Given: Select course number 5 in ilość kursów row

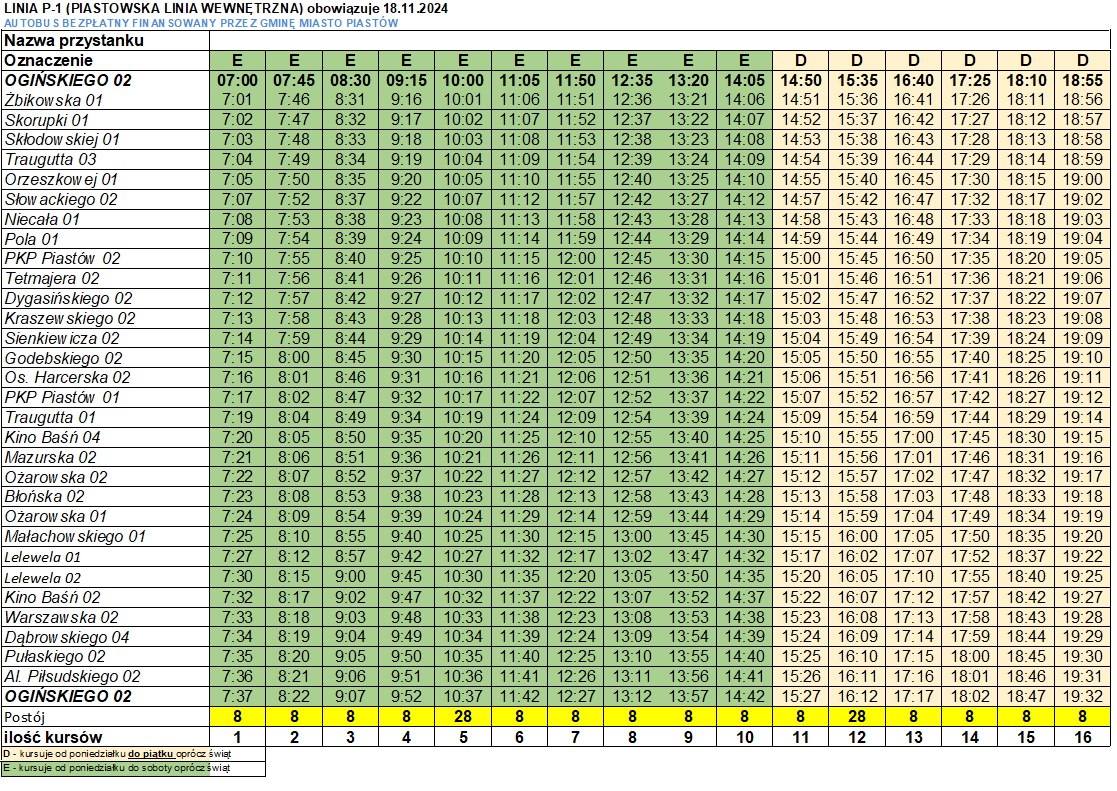Looking at the screenshot, I should coord(462,737).
